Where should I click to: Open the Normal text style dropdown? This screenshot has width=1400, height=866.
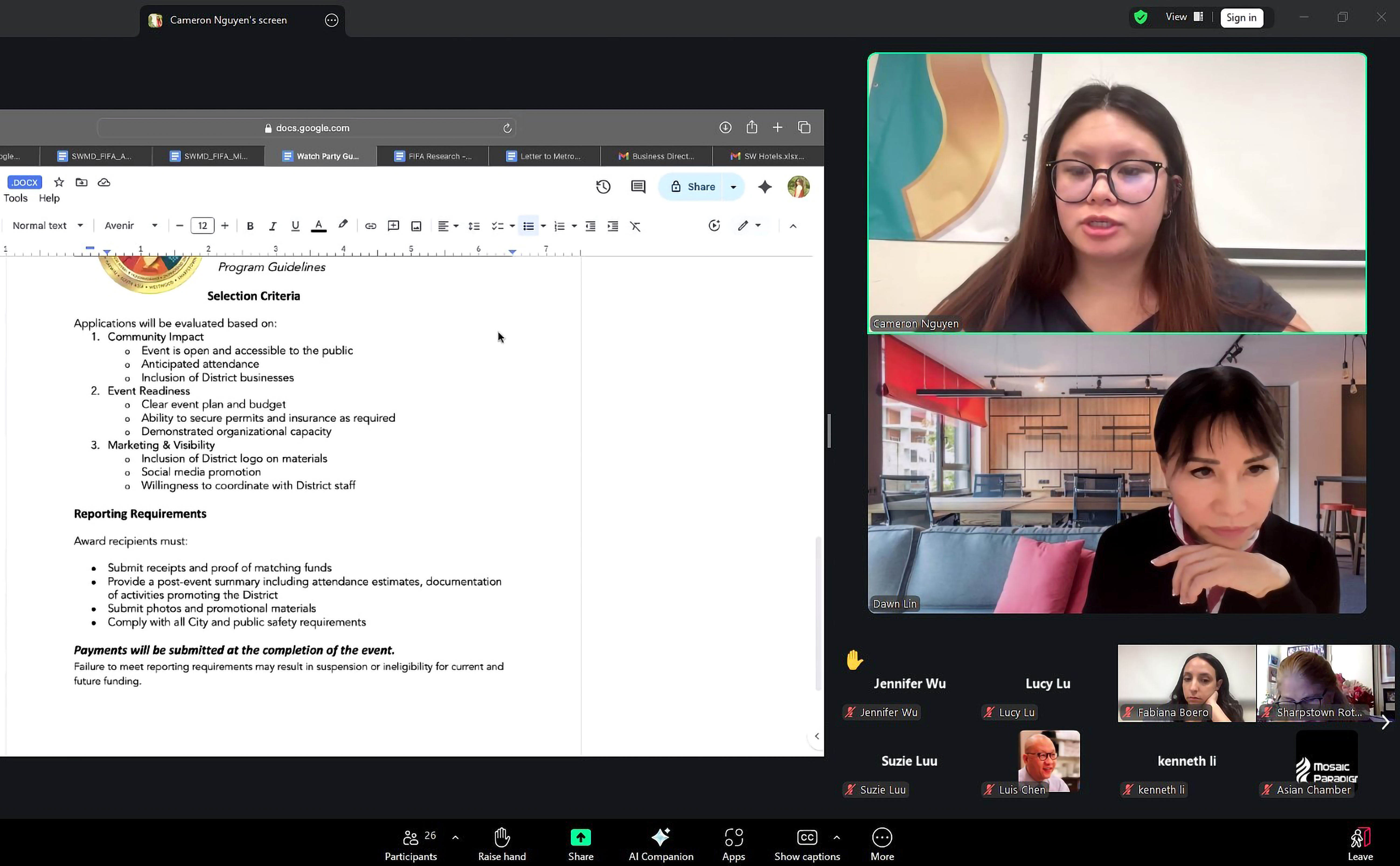tap(48, 226)
